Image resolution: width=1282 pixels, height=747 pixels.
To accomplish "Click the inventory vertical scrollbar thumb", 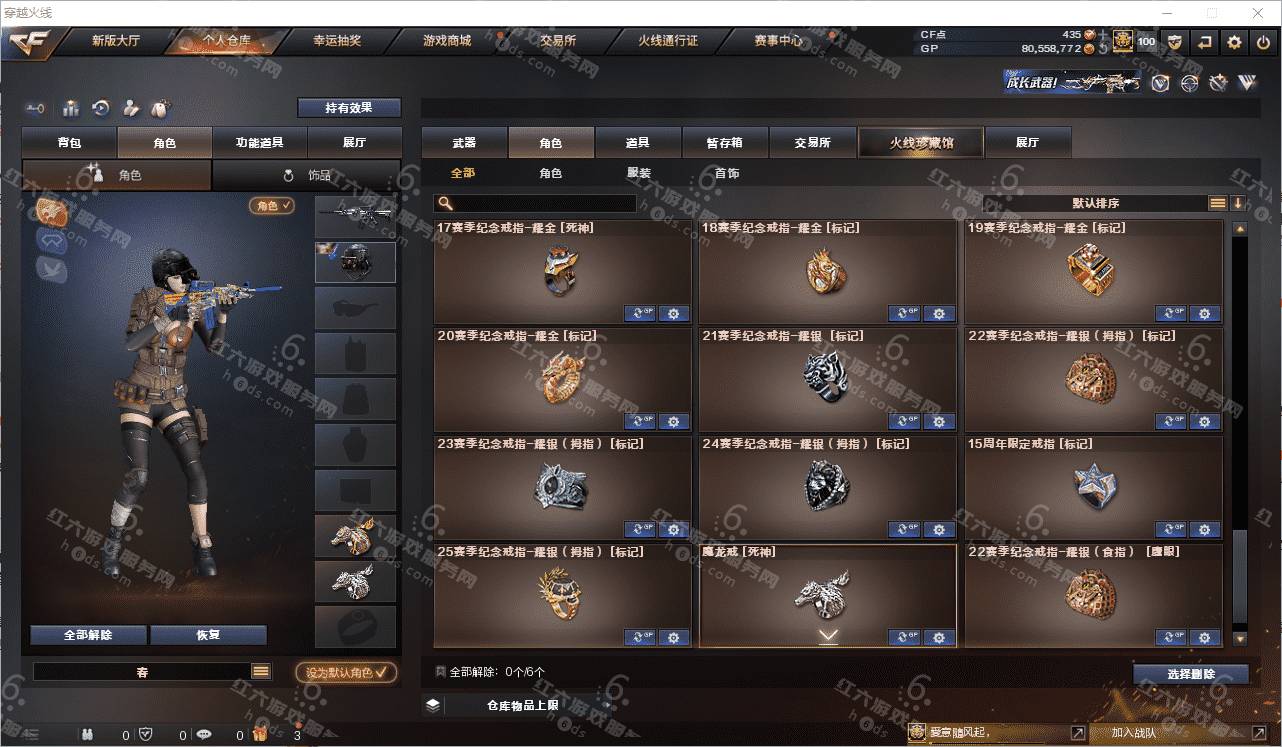I will pyautogui.click(x=1239, y=578).
